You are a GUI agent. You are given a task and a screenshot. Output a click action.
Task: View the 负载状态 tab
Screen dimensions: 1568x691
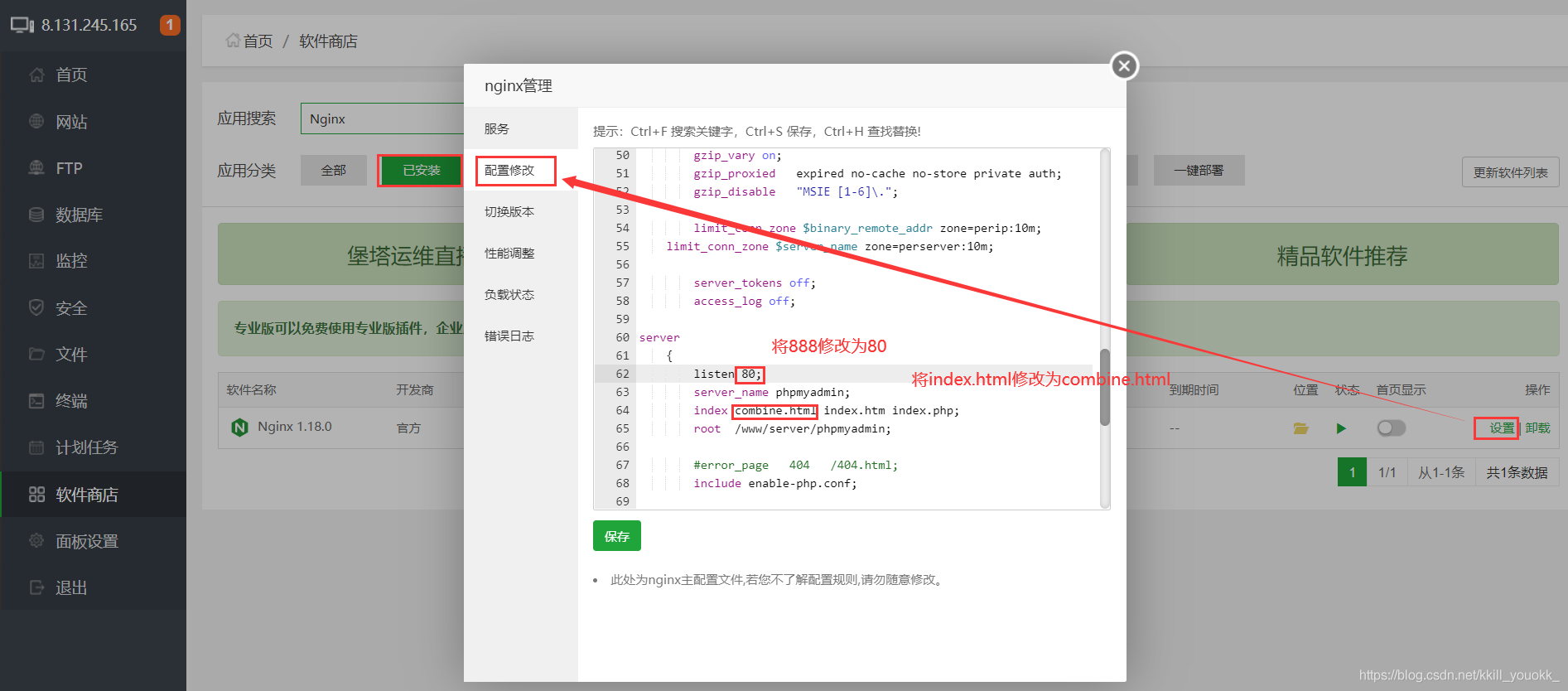pos(520,294)
